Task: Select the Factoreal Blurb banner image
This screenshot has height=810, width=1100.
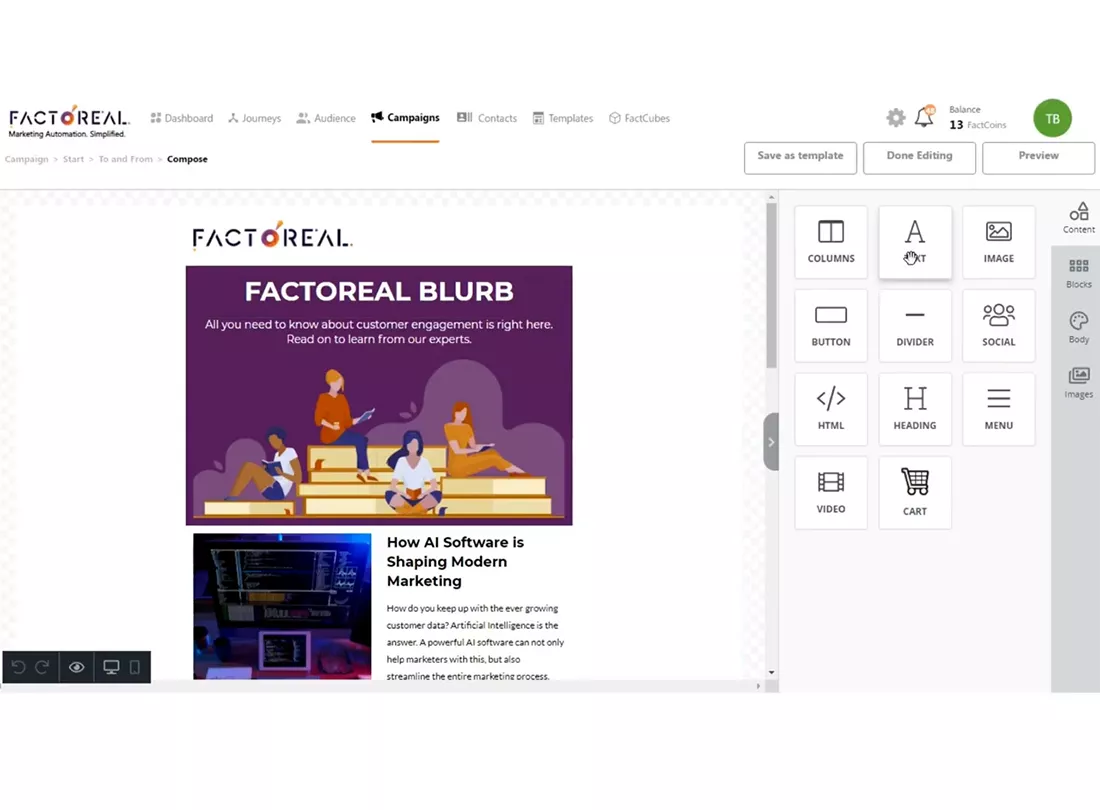Action: (x=379, y=396)
